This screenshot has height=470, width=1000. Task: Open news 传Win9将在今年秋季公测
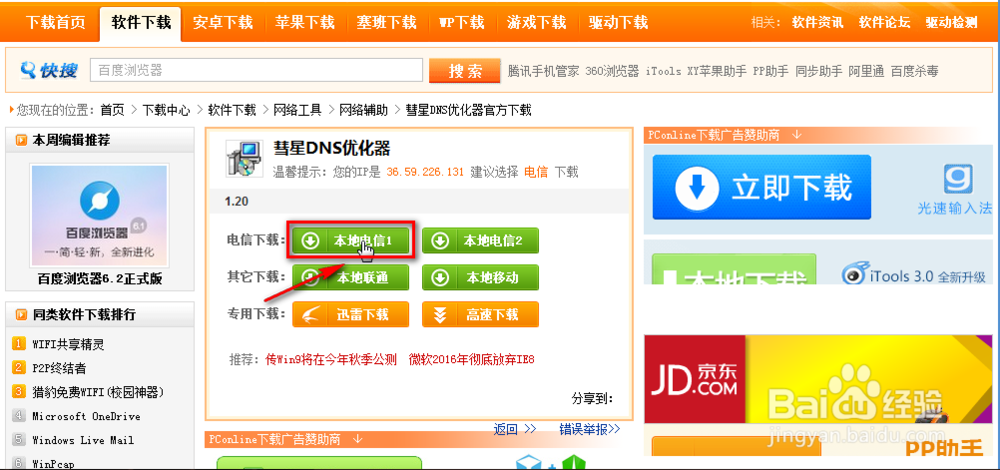pos(331,360)
